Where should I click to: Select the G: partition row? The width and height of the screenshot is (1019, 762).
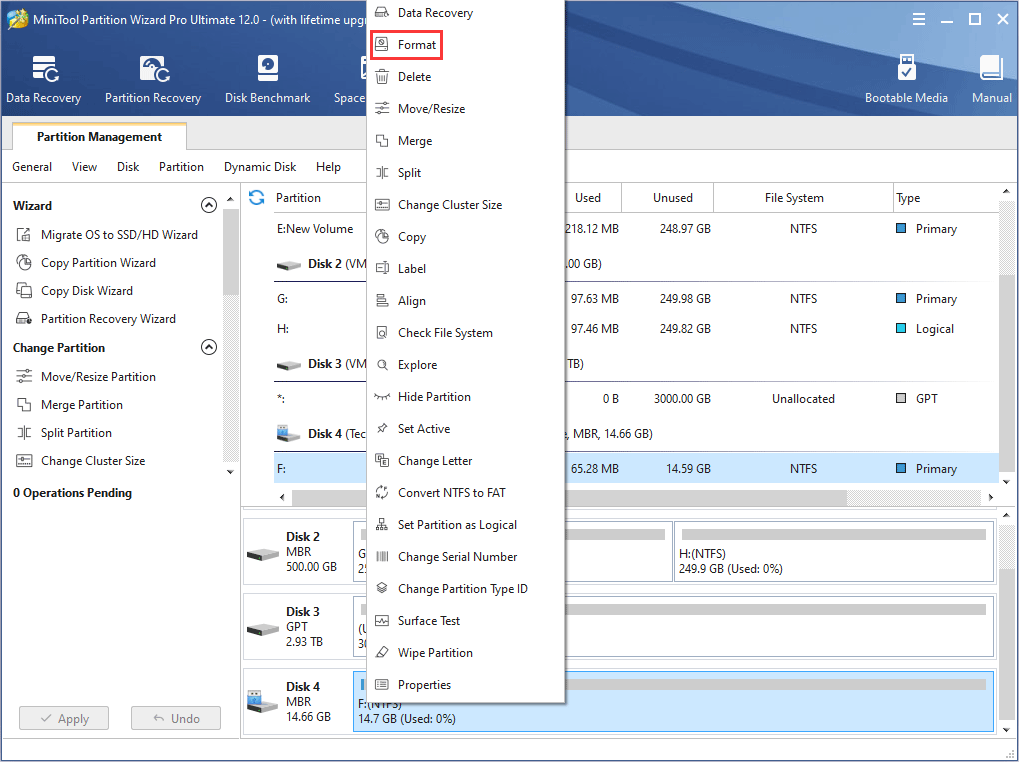pos(636,299)
